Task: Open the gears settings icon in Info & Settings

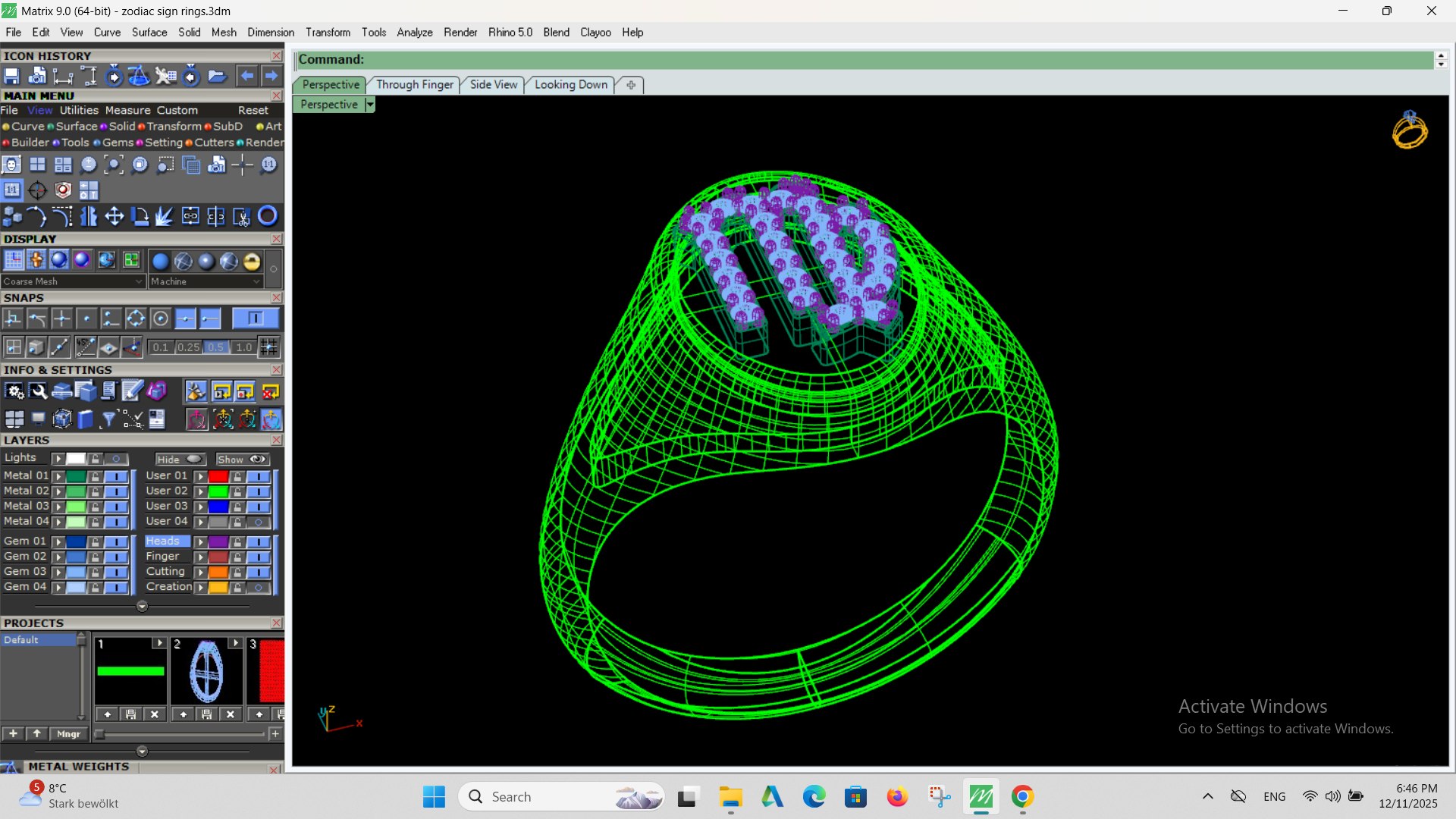Action: 14,391
